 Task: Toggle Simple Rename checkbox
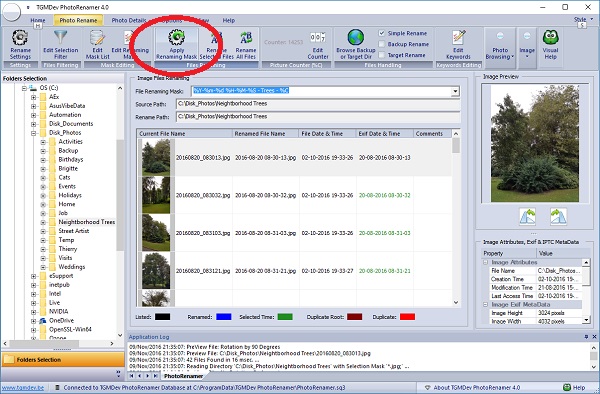[x=382, y=33]
